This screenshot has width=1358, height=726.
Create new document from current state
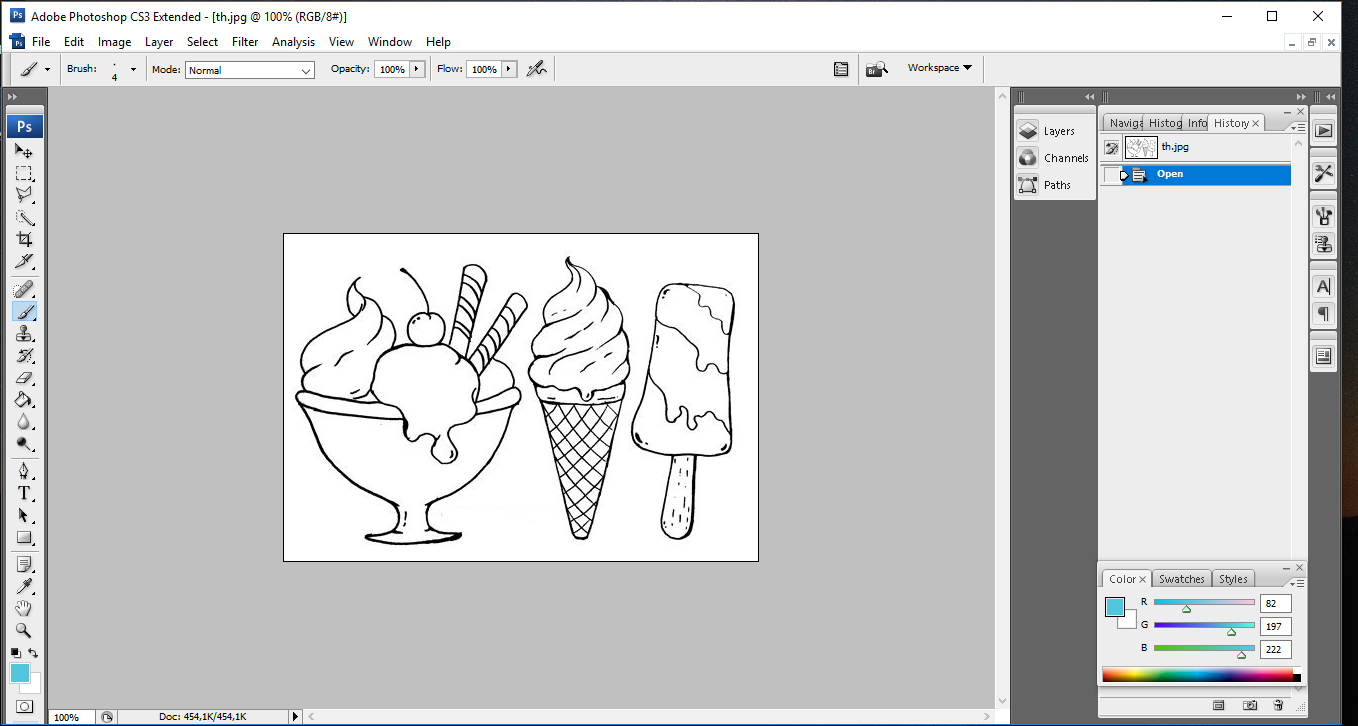point(1219,706)
